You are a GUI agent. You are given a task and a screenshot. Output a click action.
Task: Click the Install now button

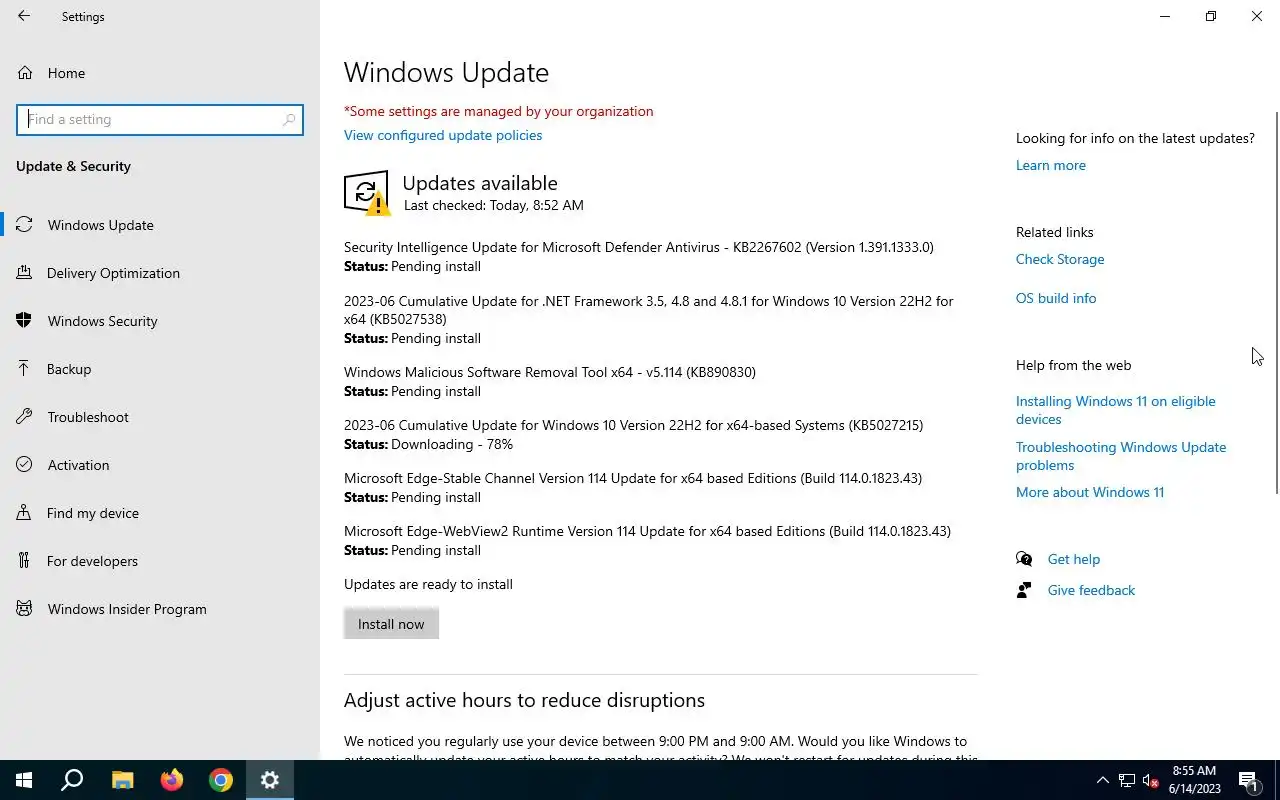coord(391,624)
